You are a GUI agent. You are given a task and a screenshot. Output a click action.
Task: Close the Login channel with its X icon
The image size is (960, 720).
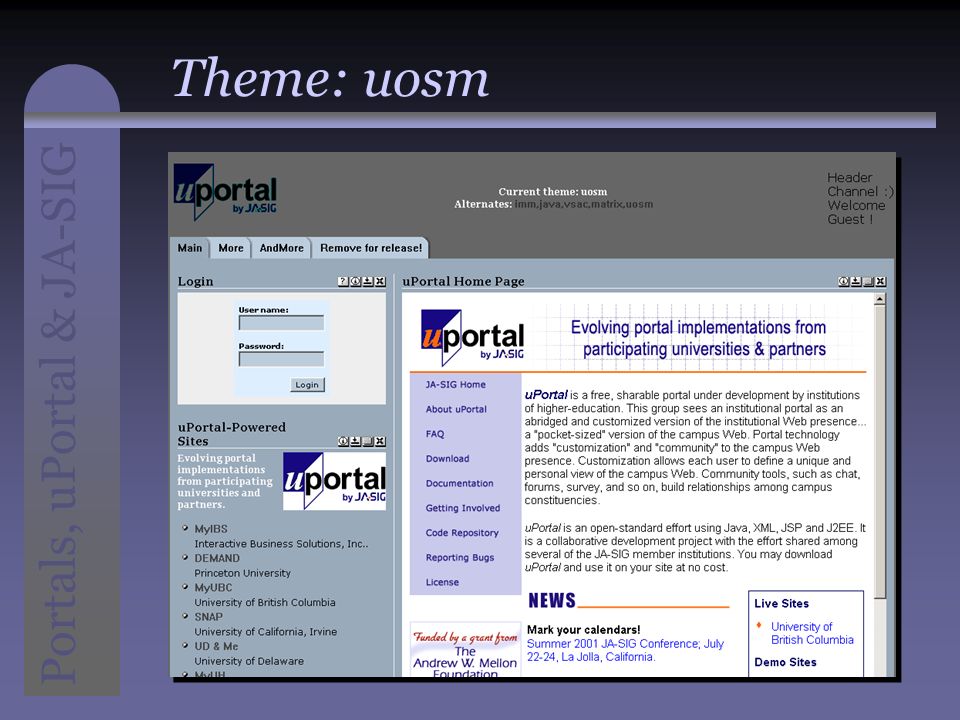click(380, 282)
